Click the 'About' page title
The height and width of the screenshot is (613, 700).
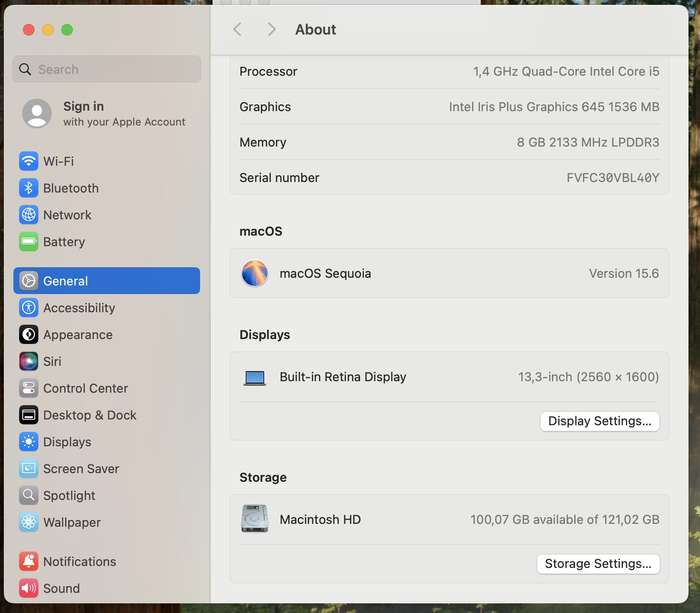tap(316, 29)
